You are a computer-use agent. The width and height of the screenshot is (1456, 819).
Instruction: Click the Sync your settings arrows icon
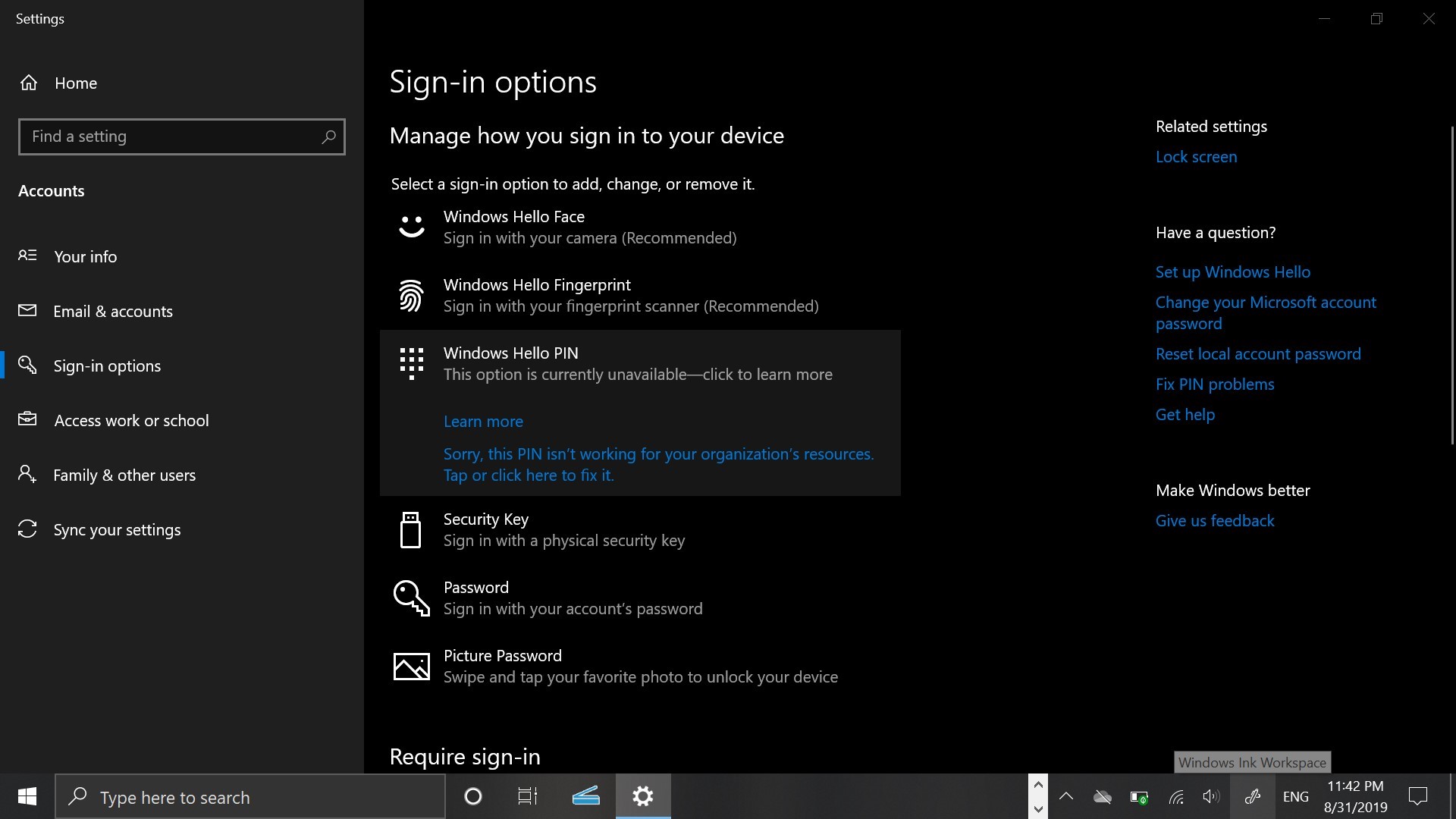27,529
